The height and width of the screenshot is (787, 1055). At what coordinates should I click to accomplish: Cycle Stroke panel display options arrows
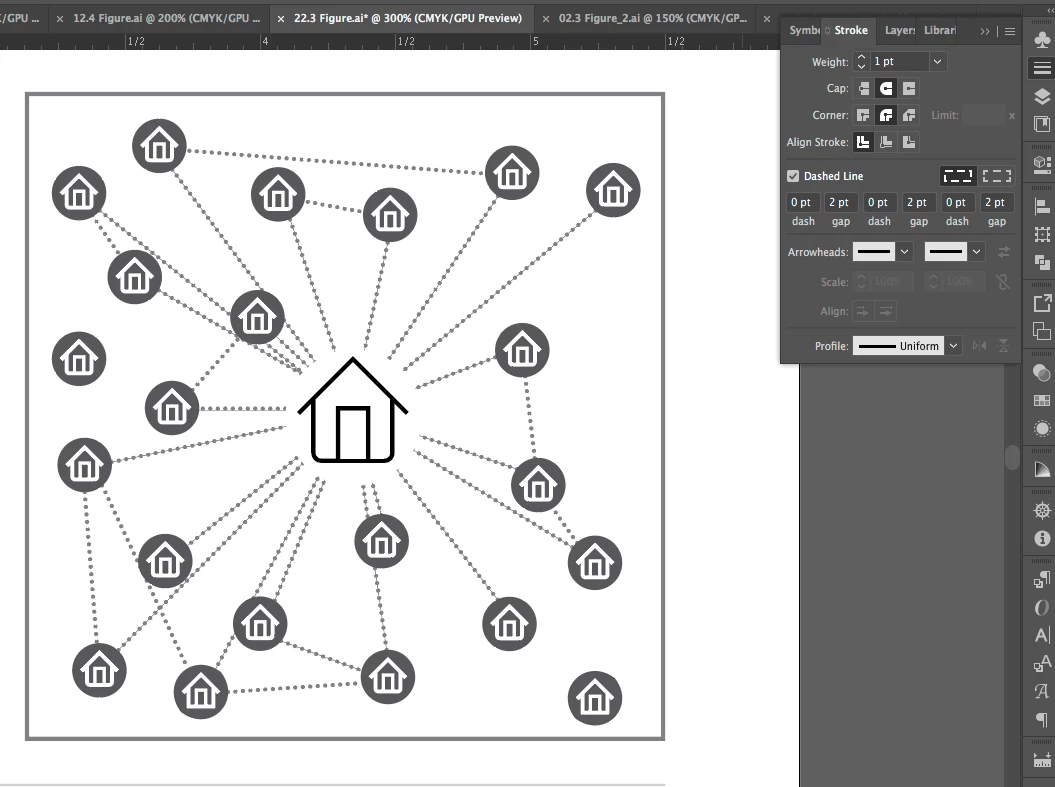828,30
